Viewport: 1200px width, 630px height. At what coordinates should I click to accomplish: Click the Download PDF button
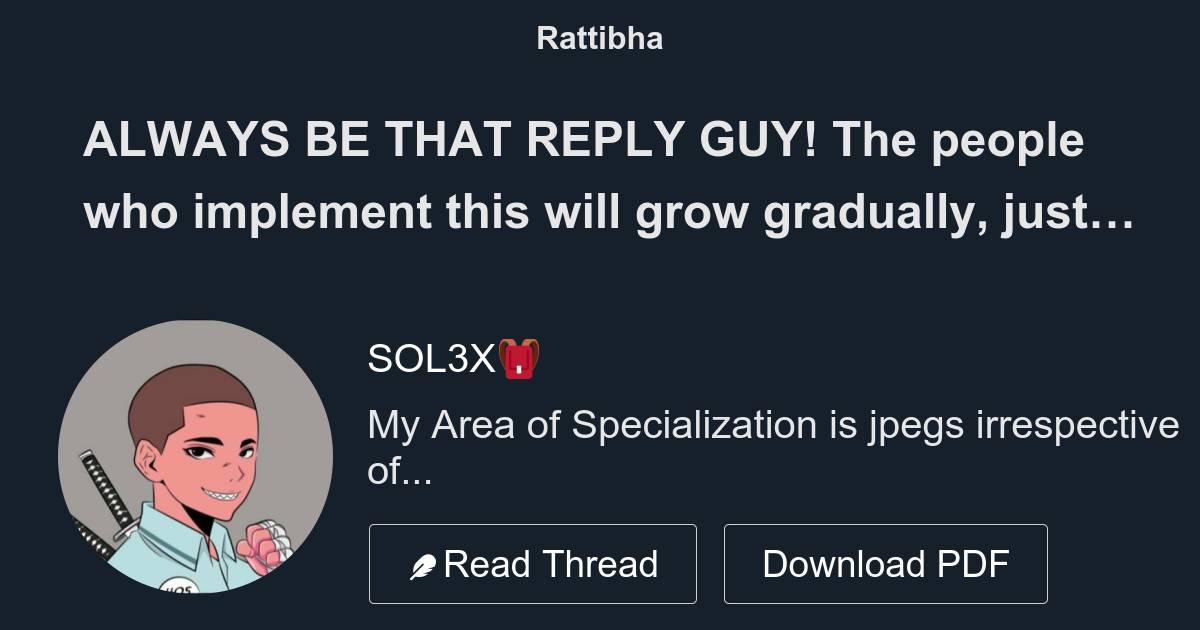click(886, 563)
